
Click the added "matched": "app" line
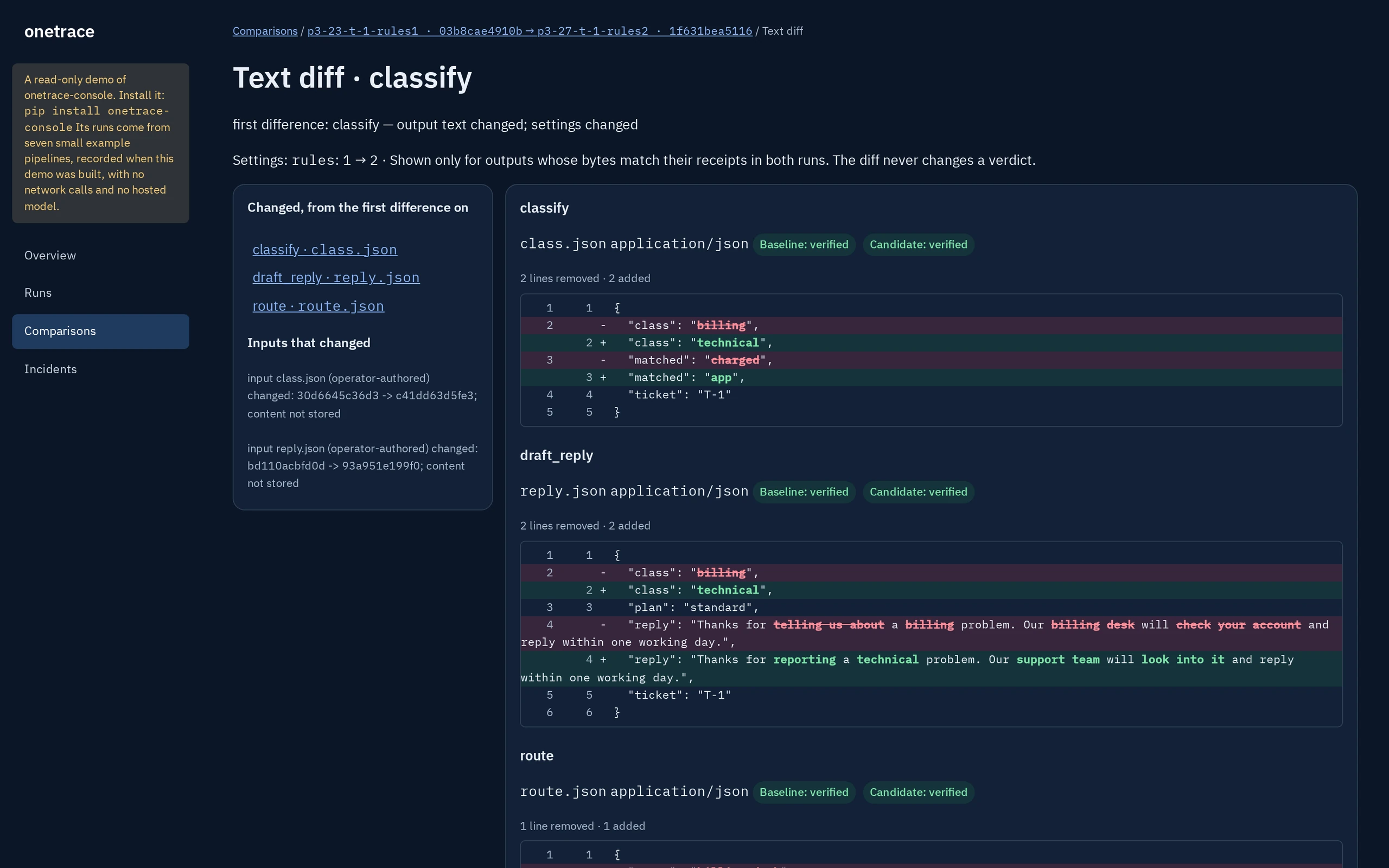pos(931,377)
